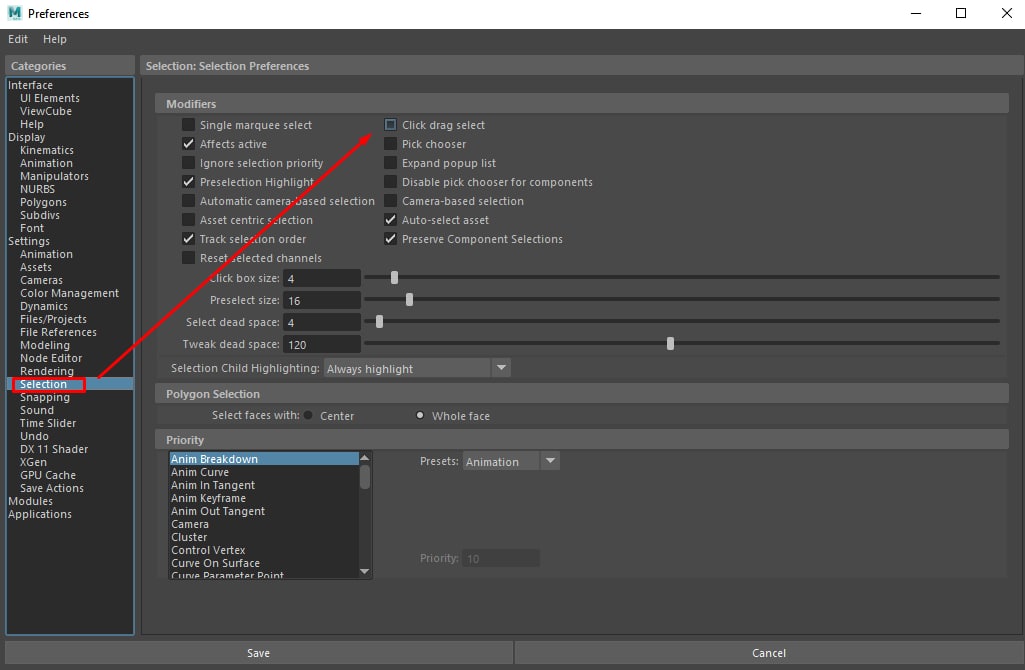The image size is (1025, 670).
Task: Collapse the Polygon Selection section header
Action: (582, 394)
